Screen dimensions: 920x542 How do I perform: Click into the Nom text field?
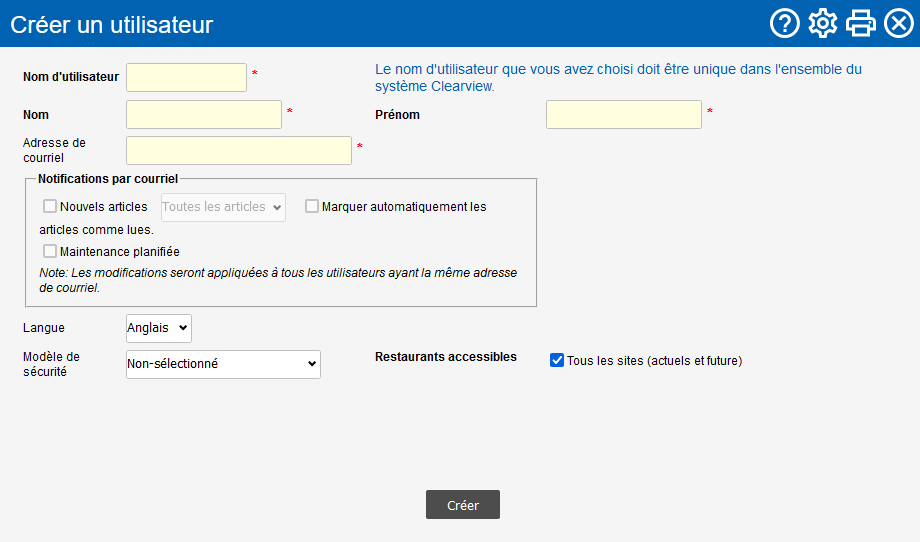pyautogui.click(x=204, y=114)
